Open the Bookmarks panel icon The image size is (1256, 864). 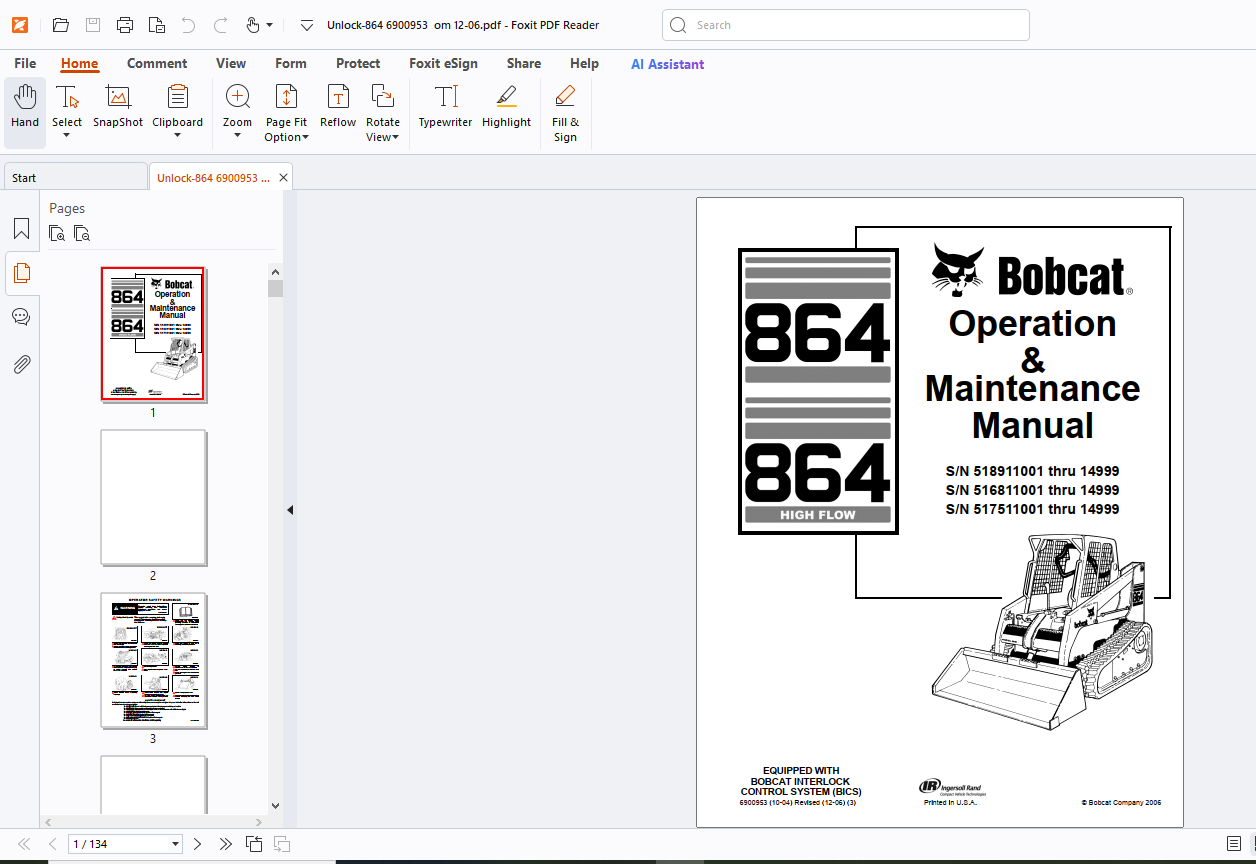[21, 229]
